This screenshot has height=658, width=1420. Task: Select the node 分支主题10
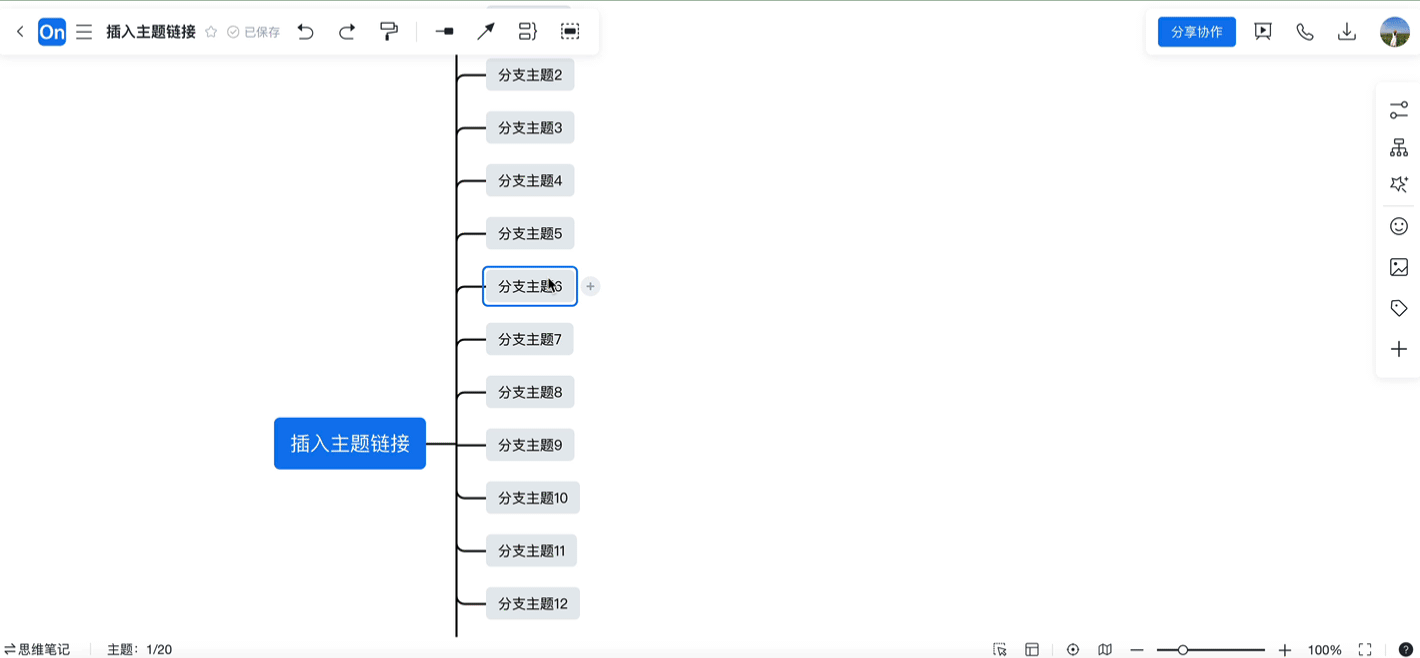(533, 498)
